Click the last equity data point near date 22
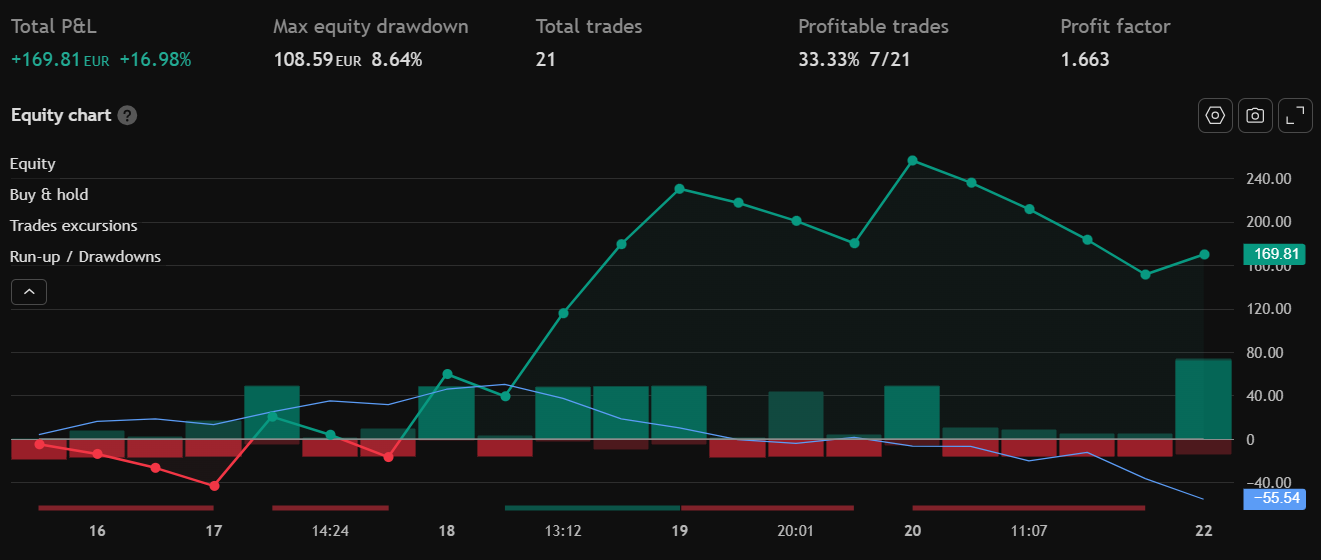Image resolution: width=1321 pixels, height=560 pixels. 1204,255
